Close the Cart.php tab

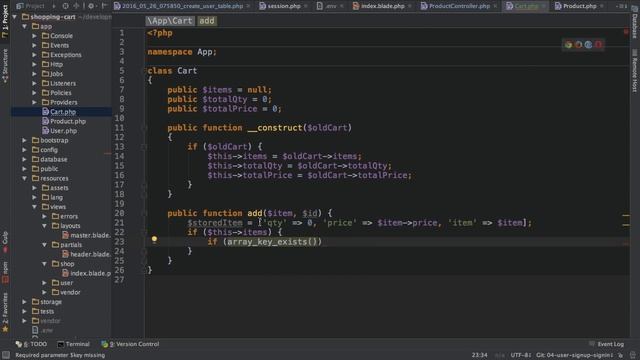543,6
